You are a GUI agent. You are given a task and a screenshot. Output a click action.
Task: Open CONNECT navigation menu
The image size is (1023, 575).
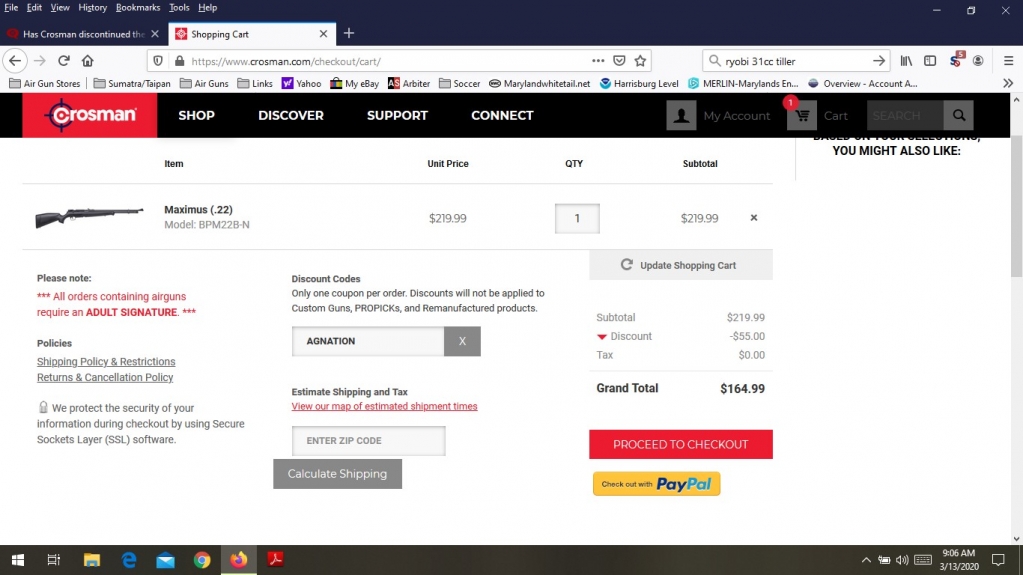(502, 116)
